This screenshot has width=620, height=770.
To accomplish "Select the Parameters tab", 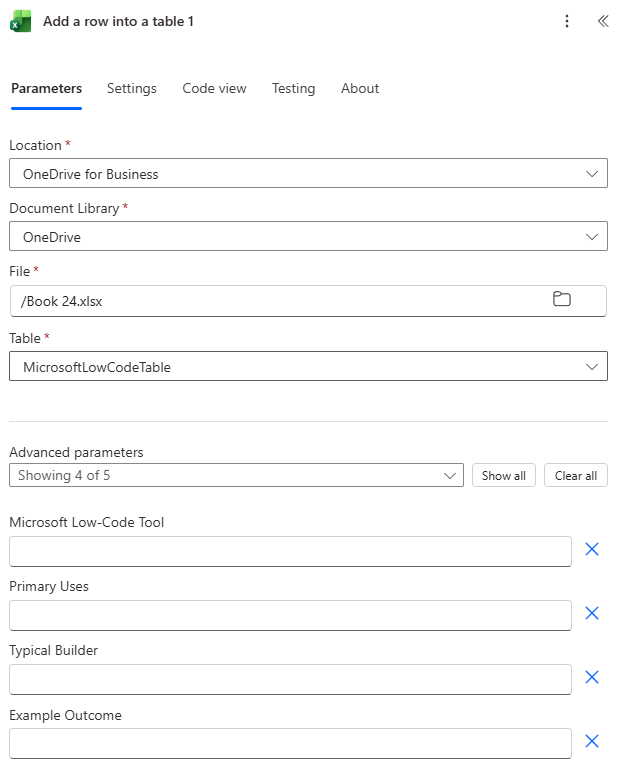I will 47,88.
